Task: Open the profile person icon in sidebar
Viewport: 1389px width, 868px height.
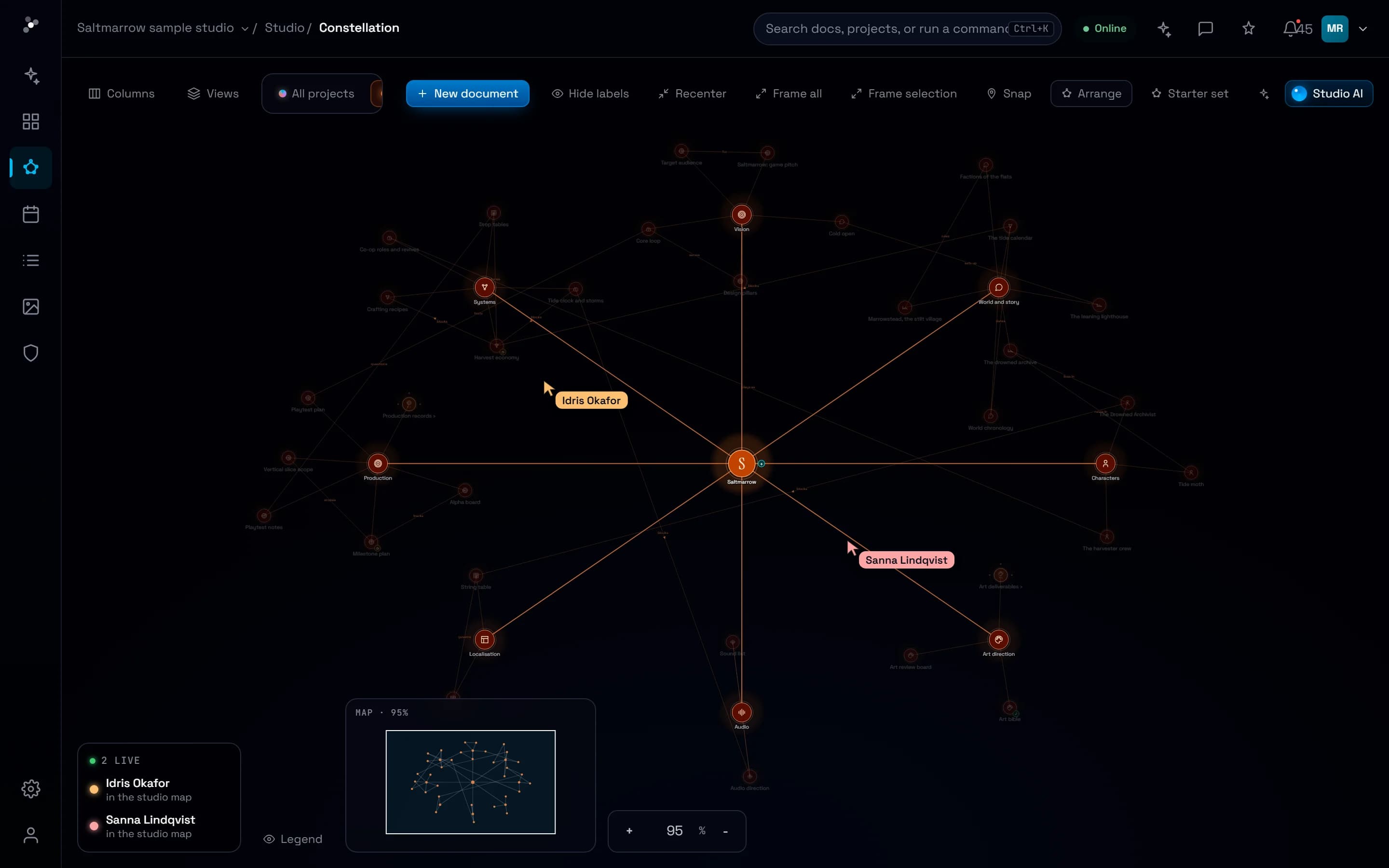Action: 31,835
